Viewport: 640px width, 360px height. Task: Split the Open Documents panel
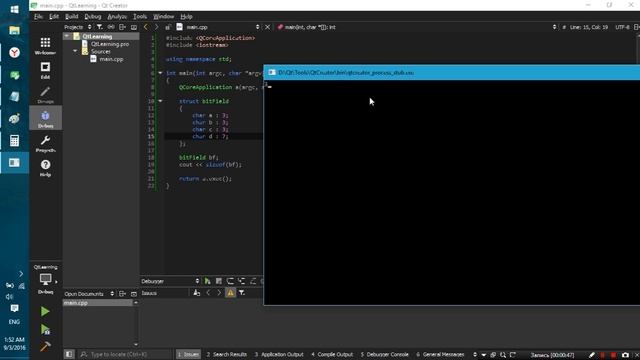coord(122,293)
